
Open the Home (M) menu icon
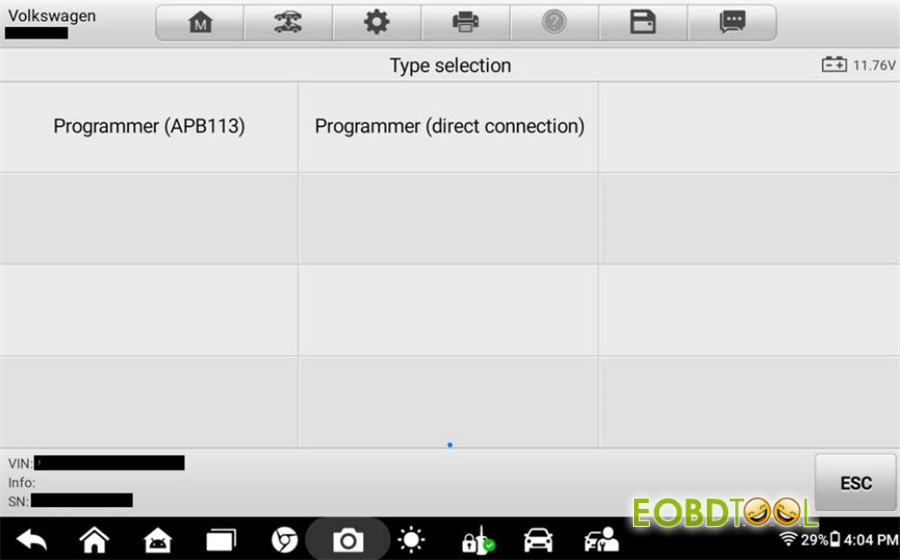(200, 22)
